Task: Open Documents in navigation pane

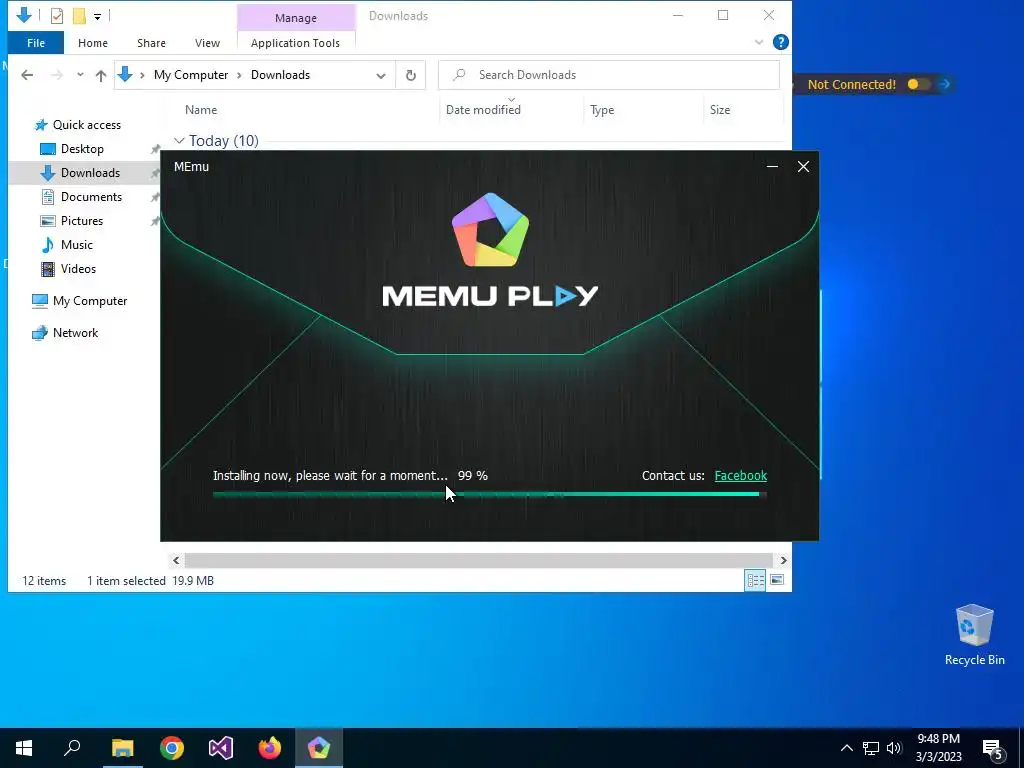Action: coord(91,197)
